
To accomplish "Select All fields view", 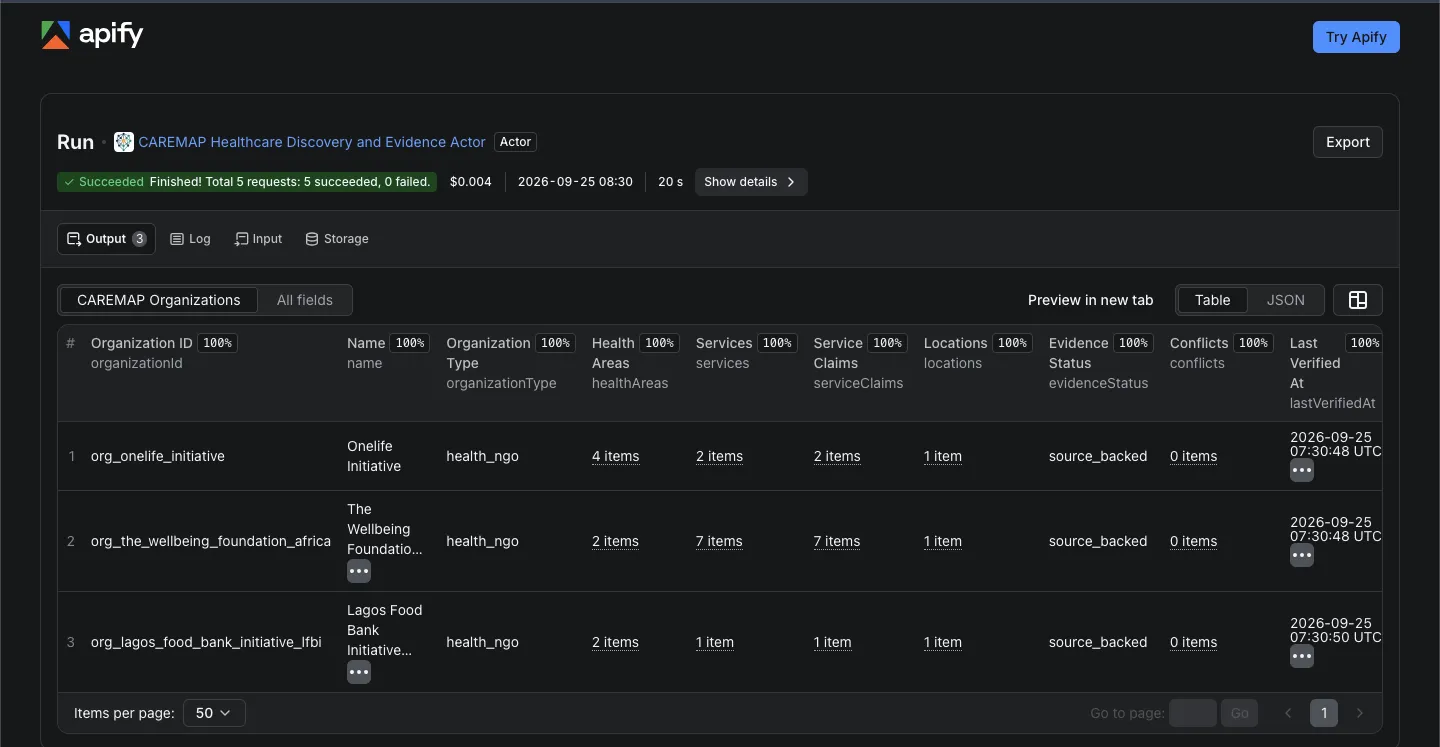I will 305,300.
